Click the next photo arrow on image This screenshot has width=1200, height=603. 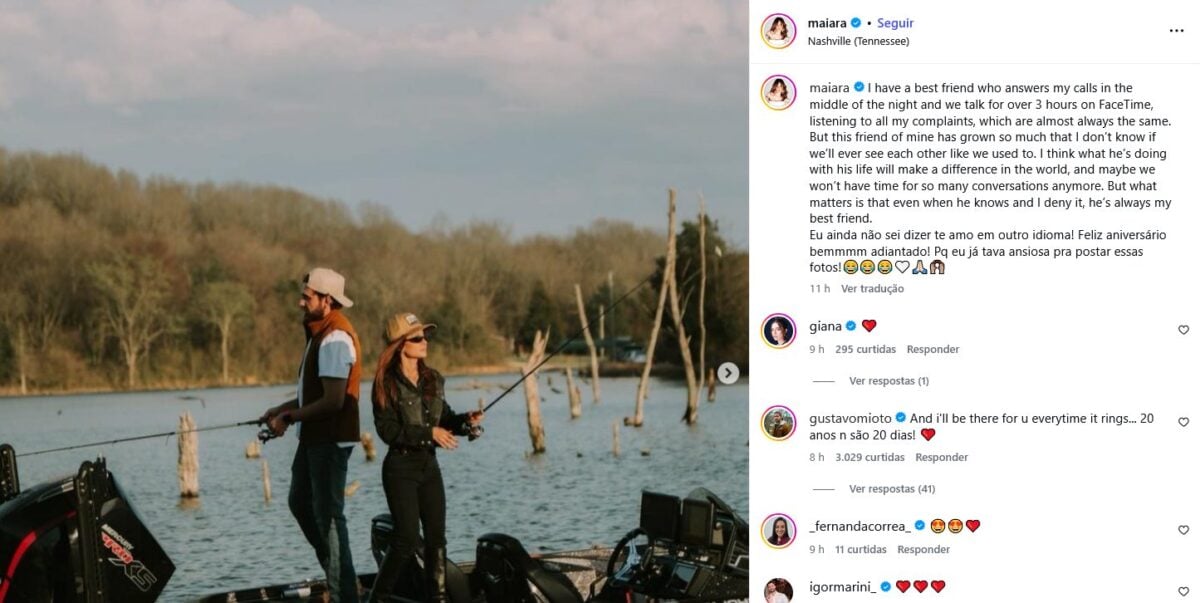(728, 373)
